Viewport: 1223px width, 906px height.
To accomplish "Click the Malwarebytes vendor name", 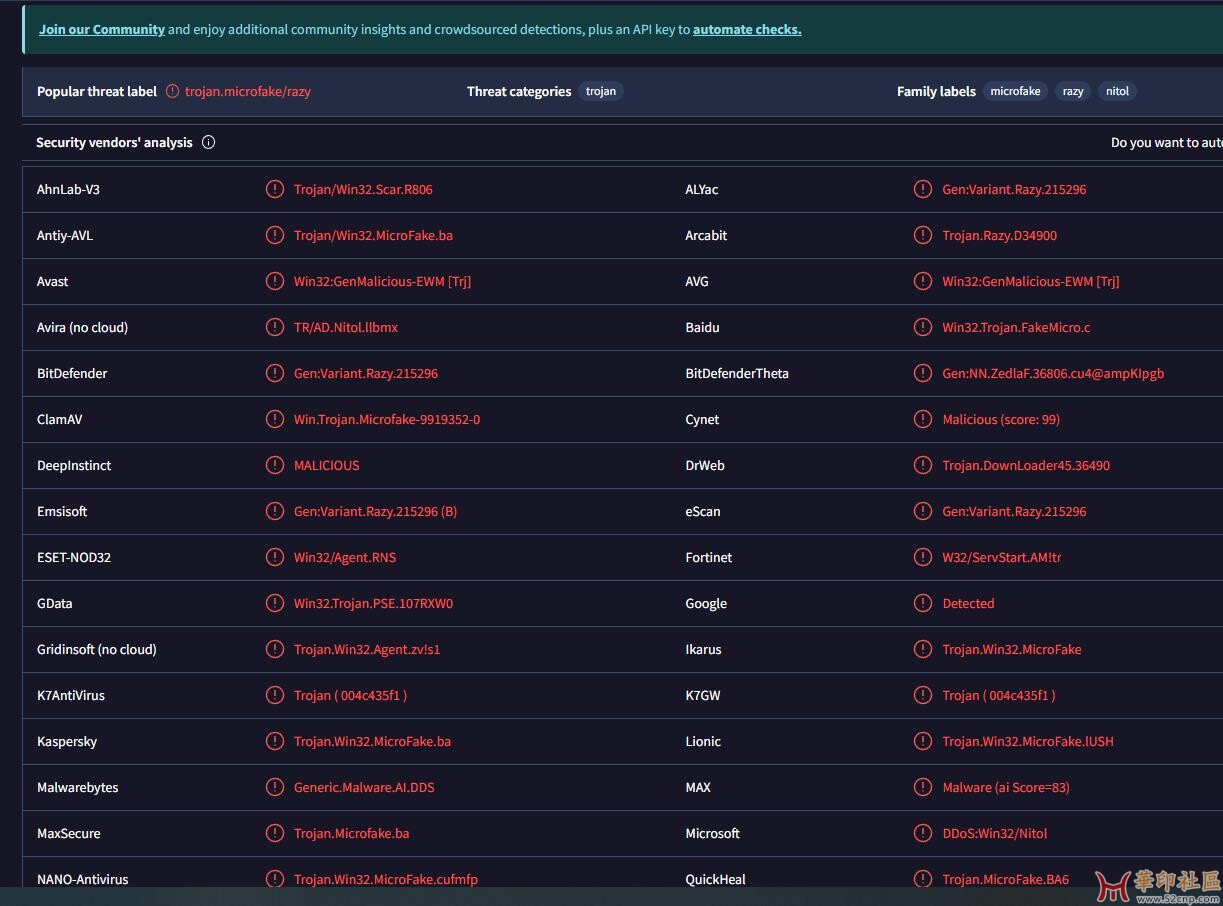I will (78, 787).
